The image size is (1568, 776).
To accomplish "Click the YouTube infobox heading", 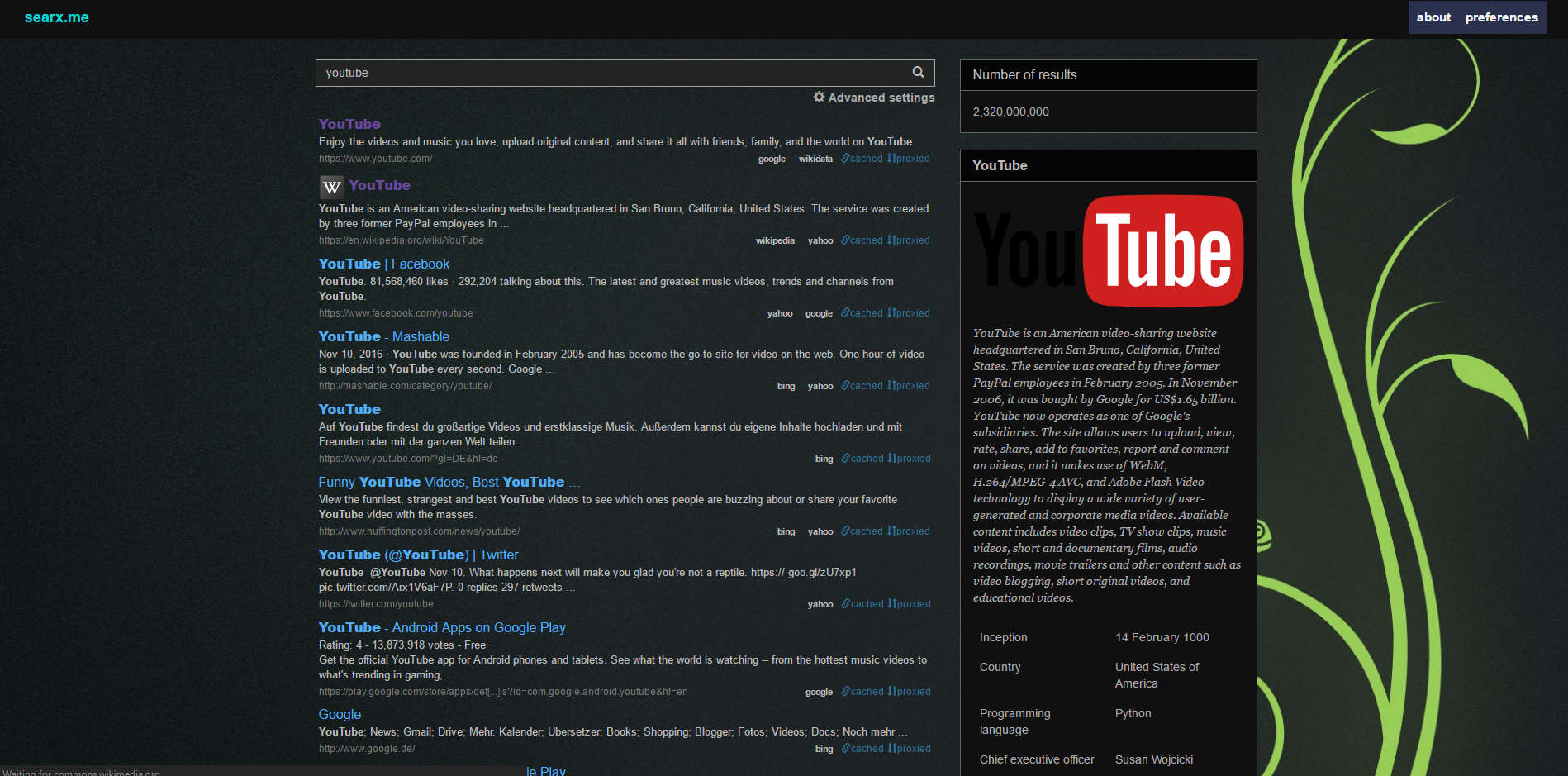I will (1000, 165).
